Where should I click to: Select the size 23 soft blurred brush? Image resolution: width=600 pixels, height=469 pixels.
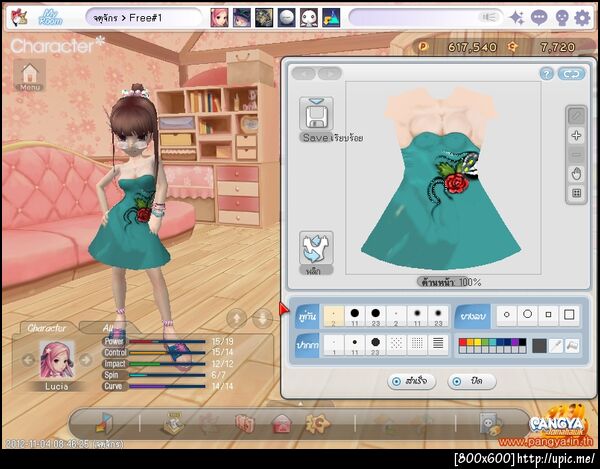[438, 316]
